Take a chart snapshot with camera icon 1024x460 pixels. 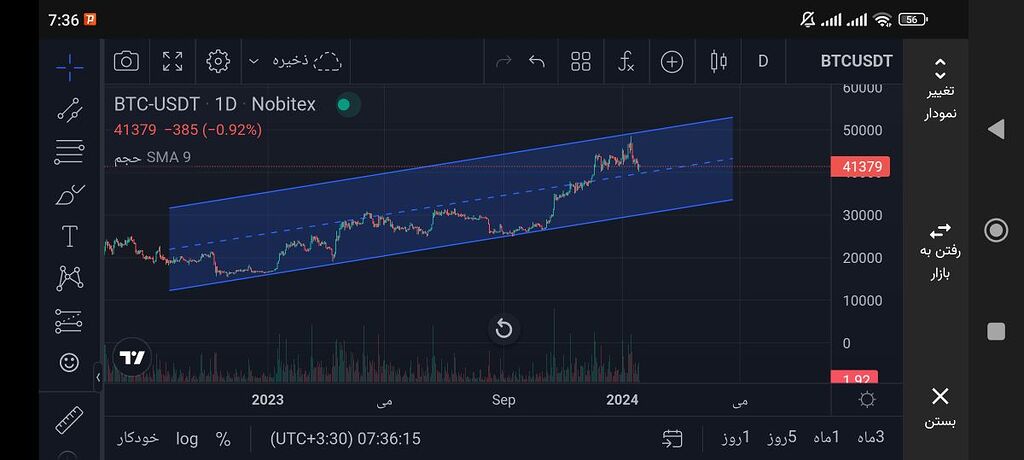126,61
